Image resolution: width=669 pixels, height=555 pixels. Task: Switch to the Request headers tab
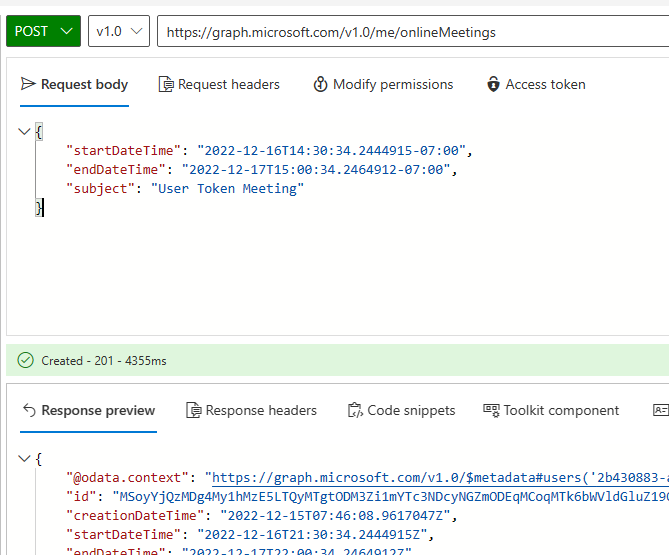coord(219,84)
